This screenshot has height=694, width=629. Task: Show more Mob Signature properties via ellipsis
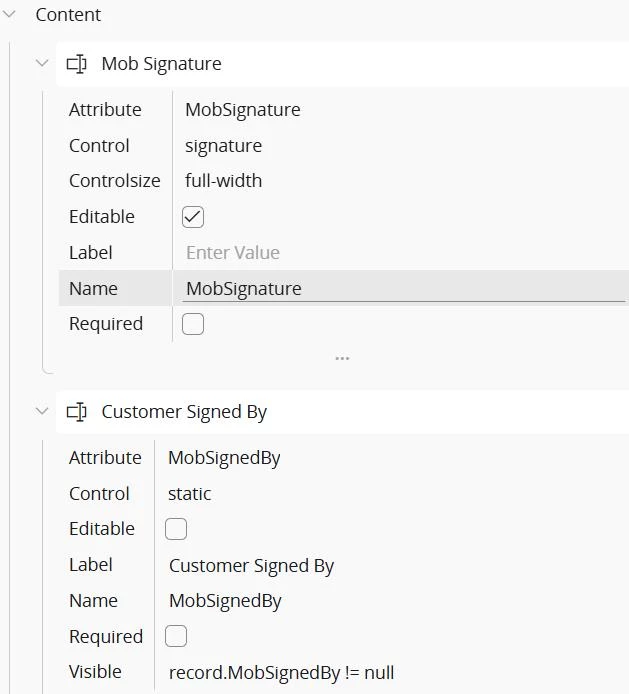[342, 358]
